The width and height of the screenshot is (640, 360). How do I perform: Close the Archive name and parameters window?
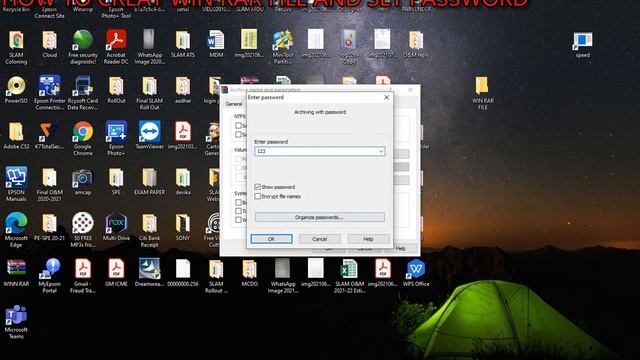tap(410, 90)
